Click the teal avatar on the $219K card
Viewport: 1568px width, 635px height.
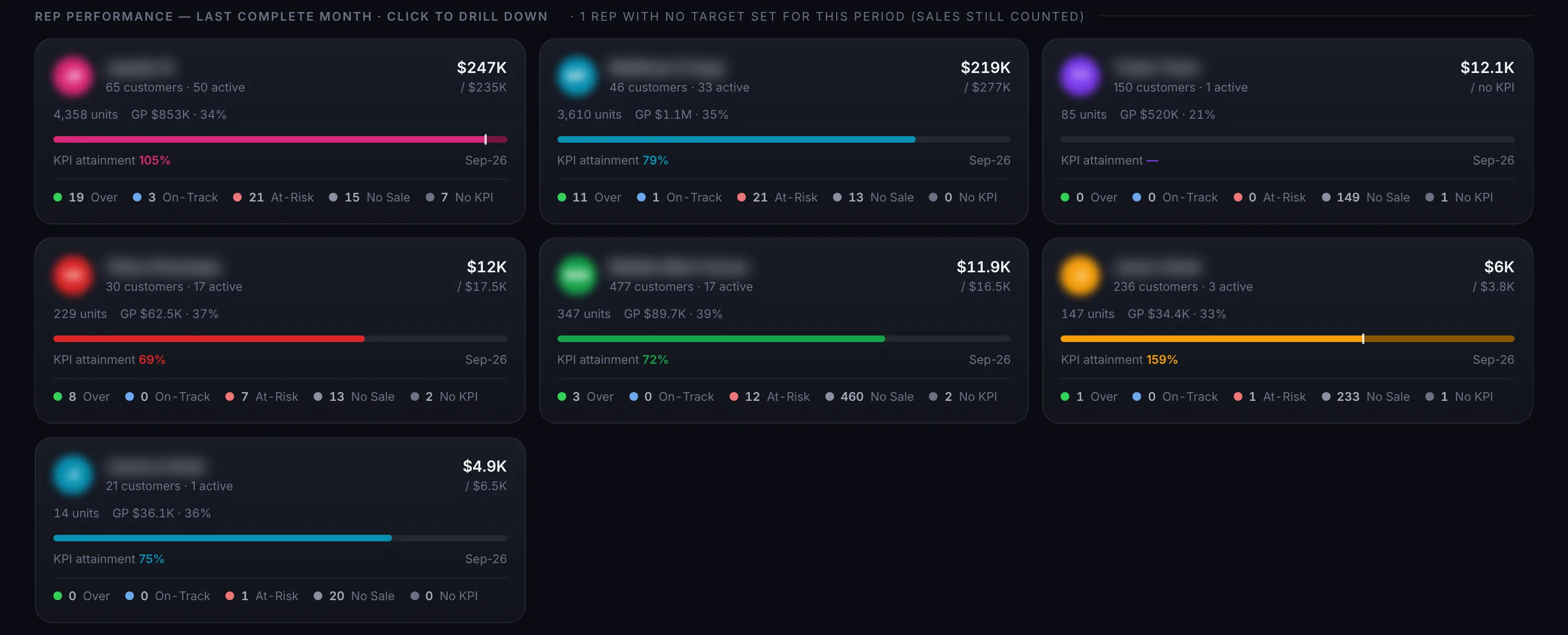click(577, 76)
